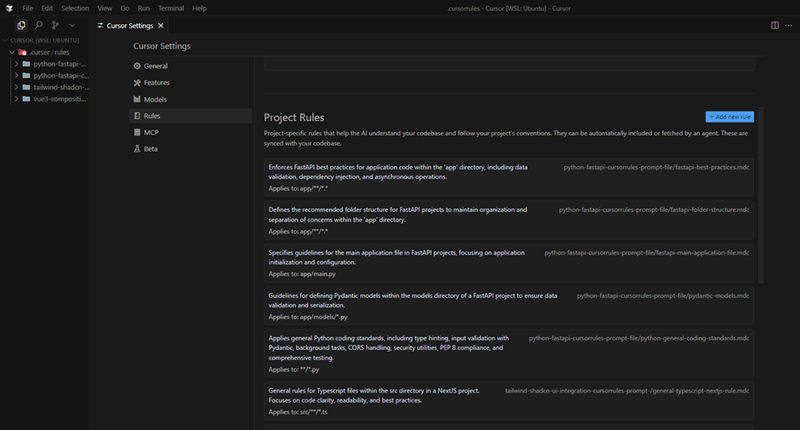
Task: Toggle split editor layout icon
Action: 774,25
